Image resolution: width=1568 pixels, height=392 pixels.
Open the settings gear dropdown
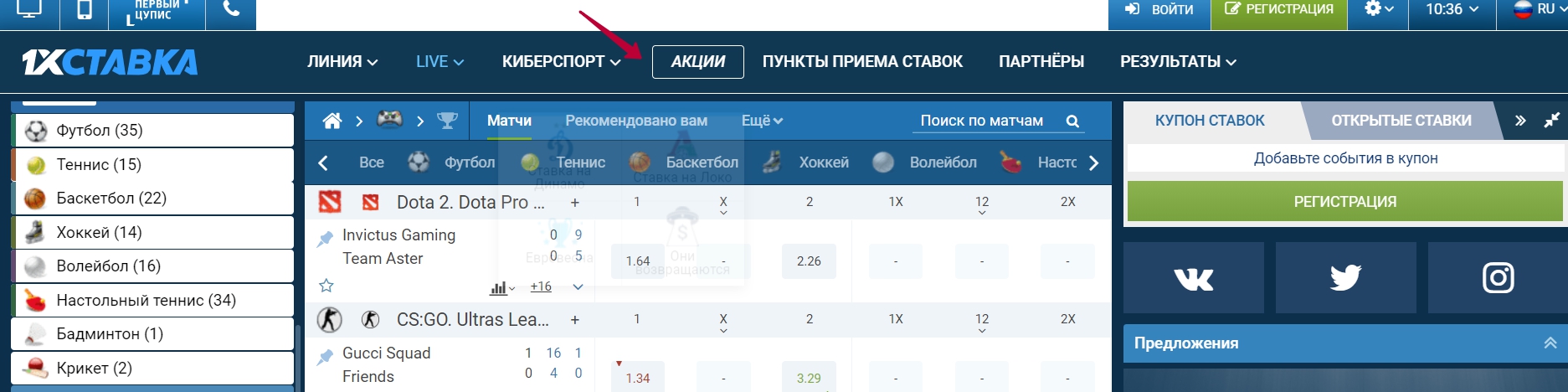(x=1378, y=9)
